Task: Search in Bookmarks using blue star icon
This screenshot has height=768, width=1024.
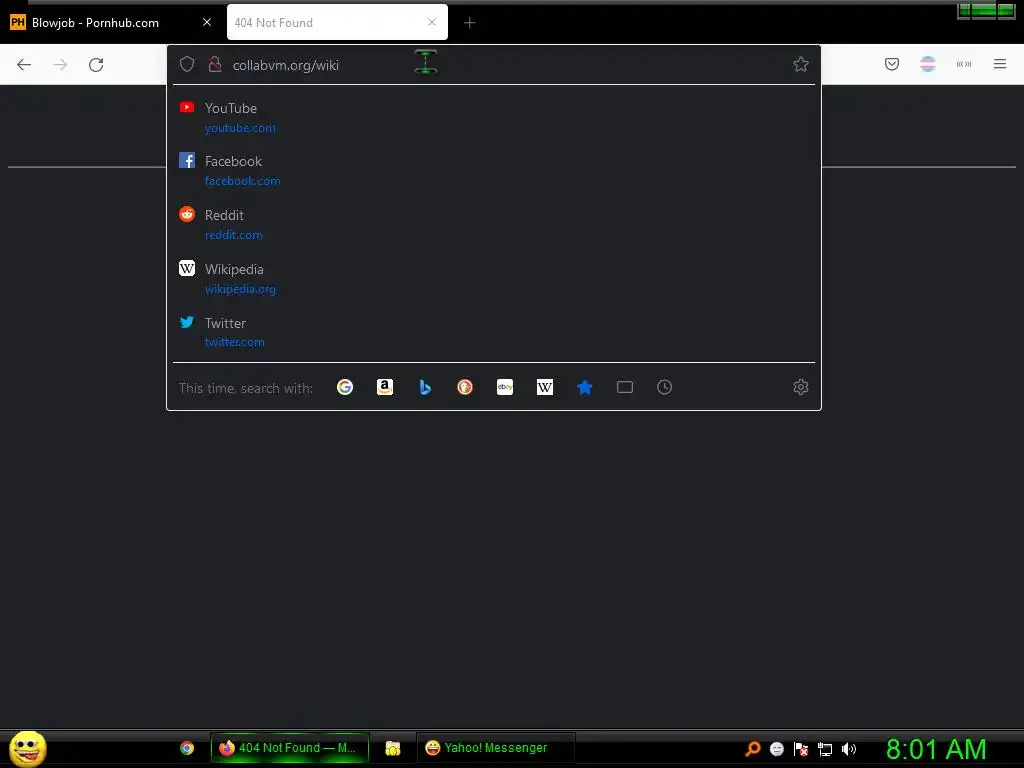Action: point(585,387)
